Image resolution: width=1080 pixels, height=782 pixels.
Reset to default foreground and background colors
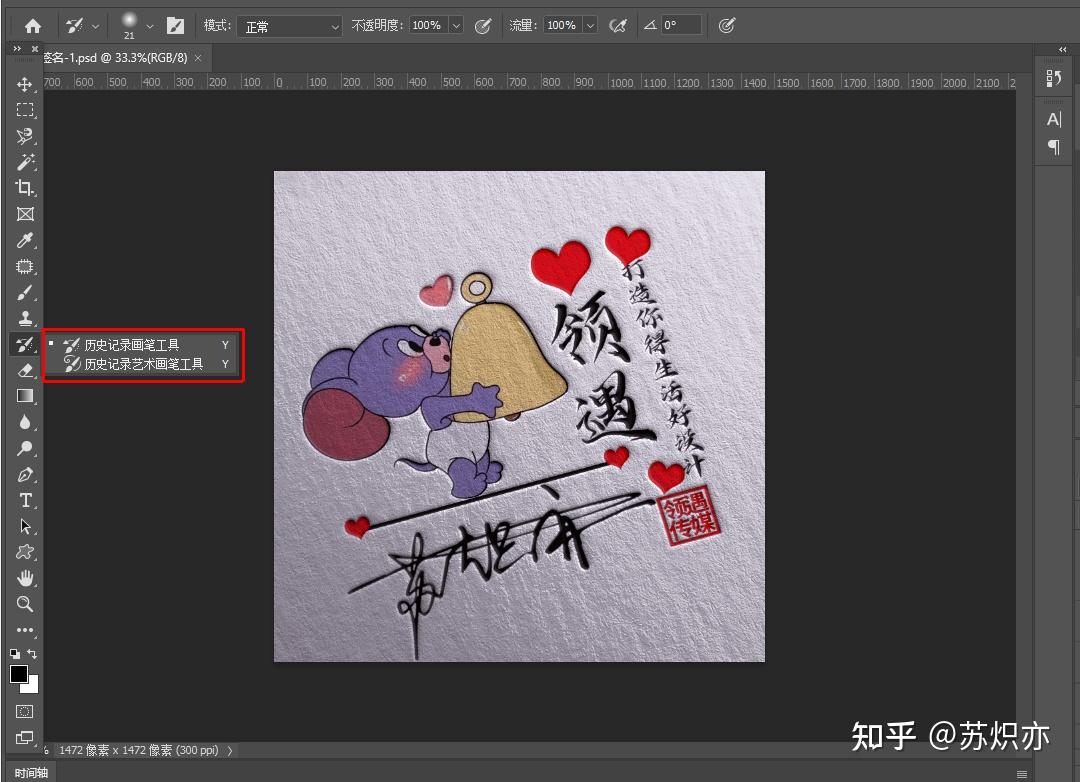(15, 654)
